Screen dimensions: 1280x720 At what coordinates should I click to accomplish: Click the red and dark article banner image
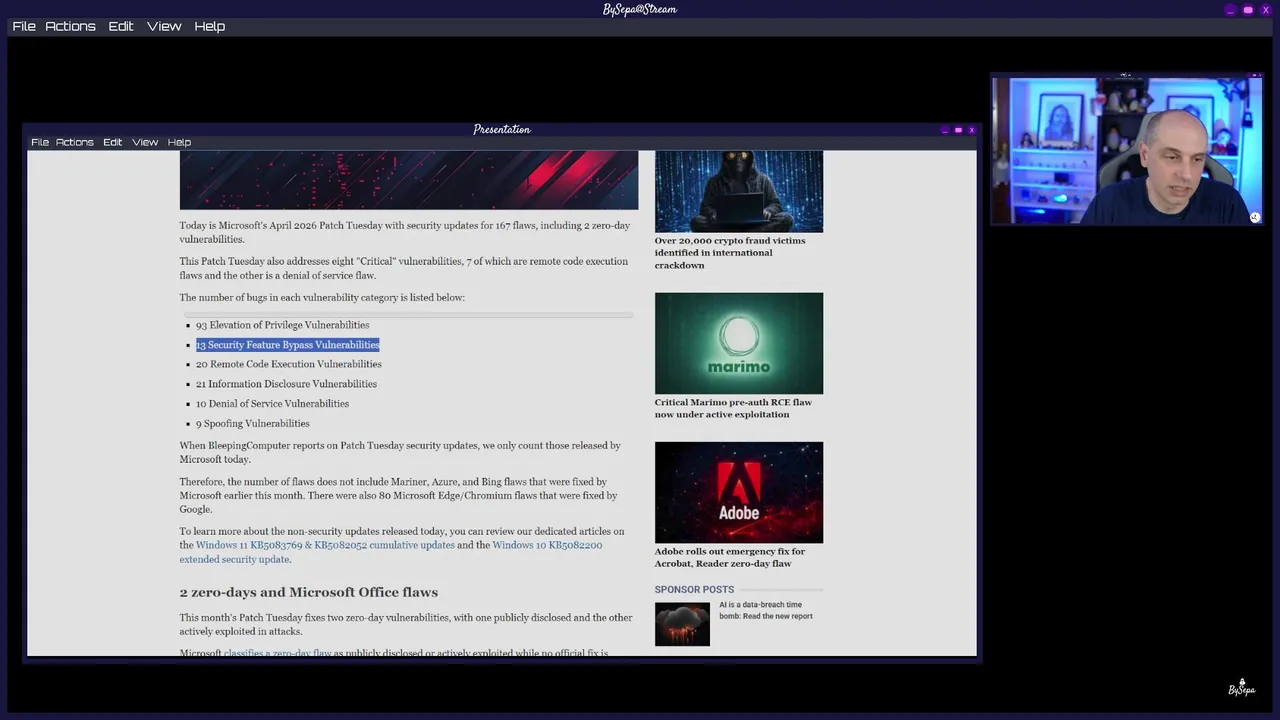409,180
